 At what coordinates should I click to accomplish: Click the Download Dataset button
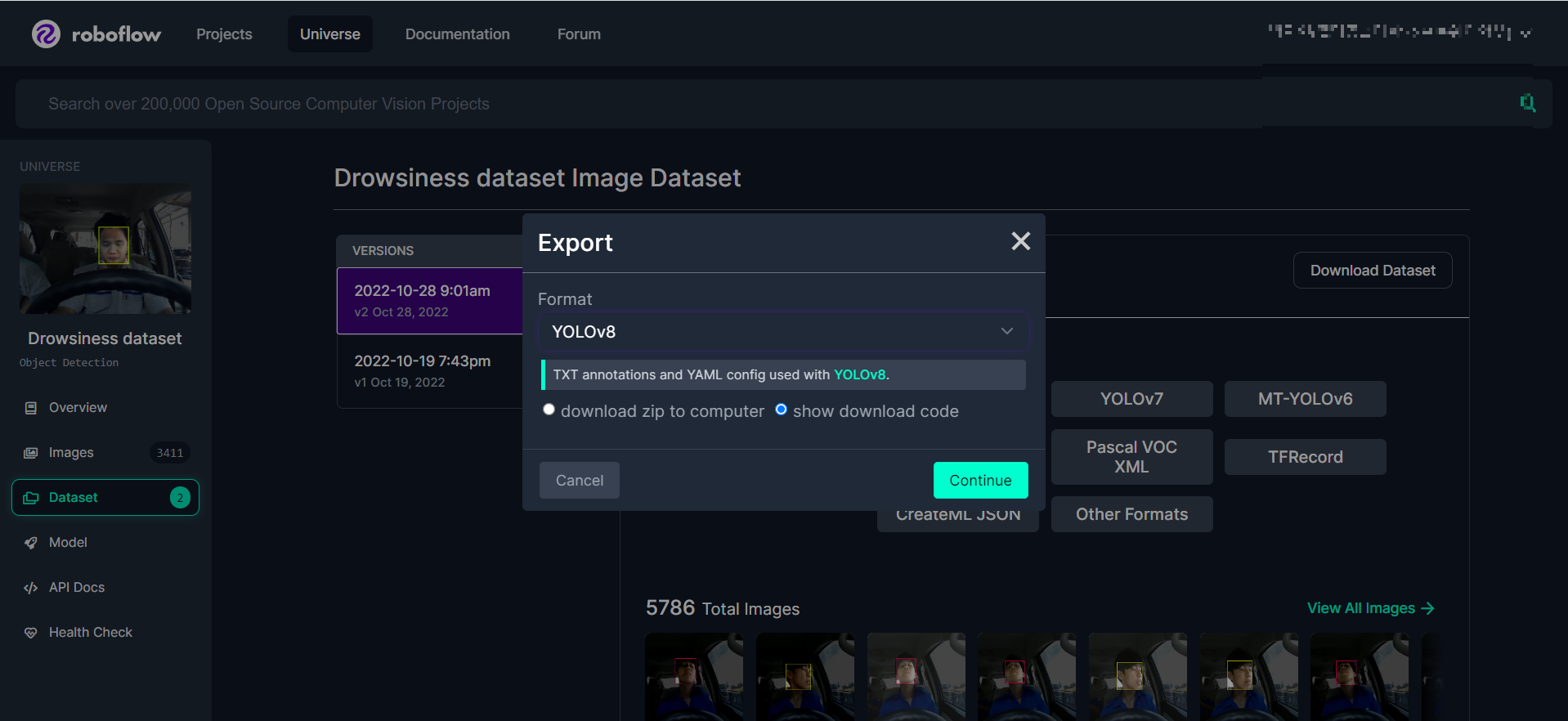[x=1373, y=271]
